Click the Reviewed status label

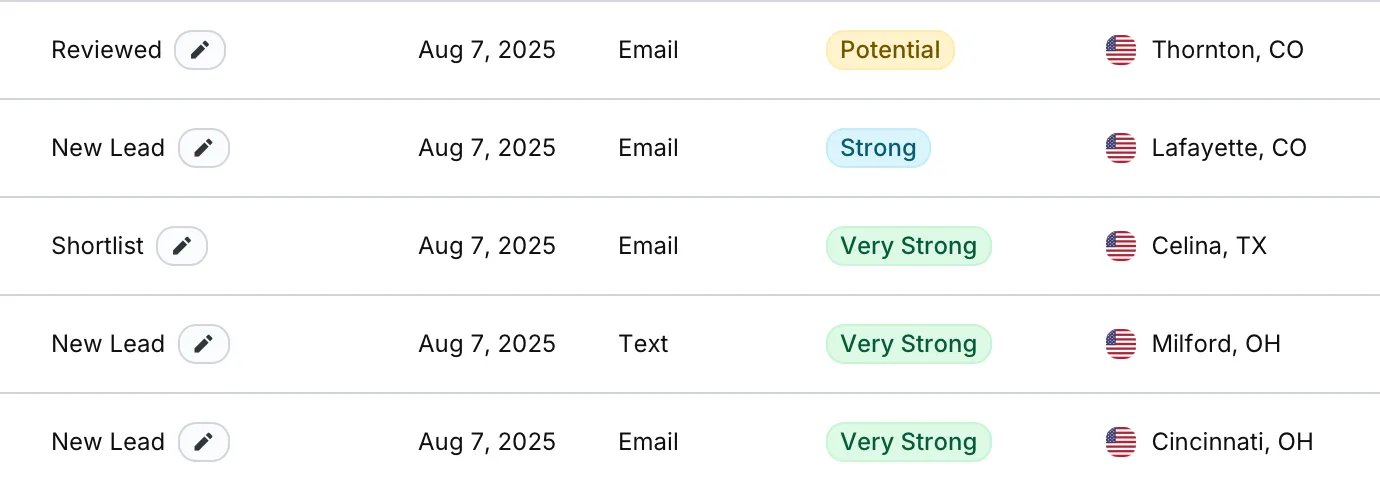pyautogui.click(x=106, y=50)
